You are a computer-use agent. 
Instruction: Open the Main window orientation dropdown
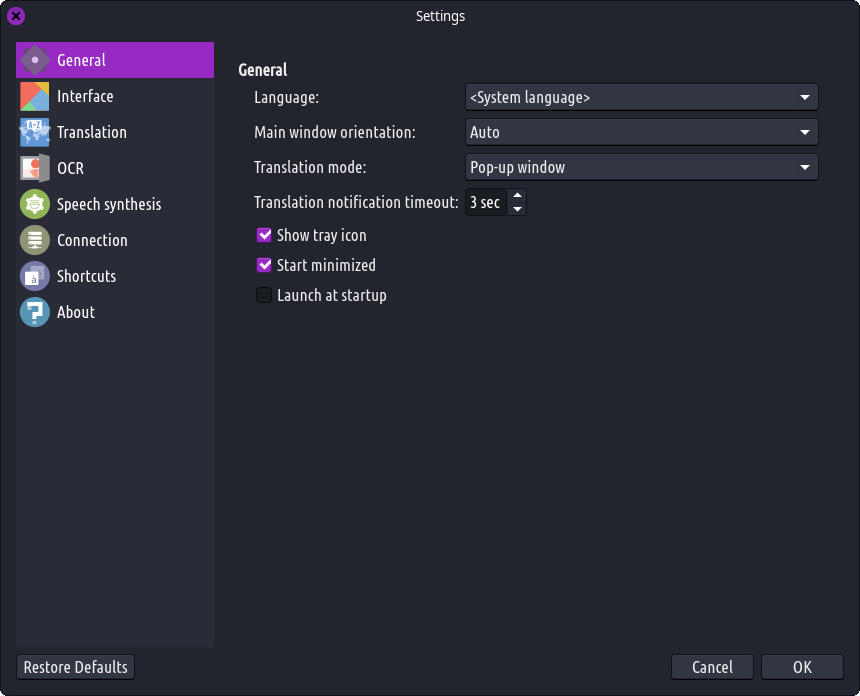[641, 132]
